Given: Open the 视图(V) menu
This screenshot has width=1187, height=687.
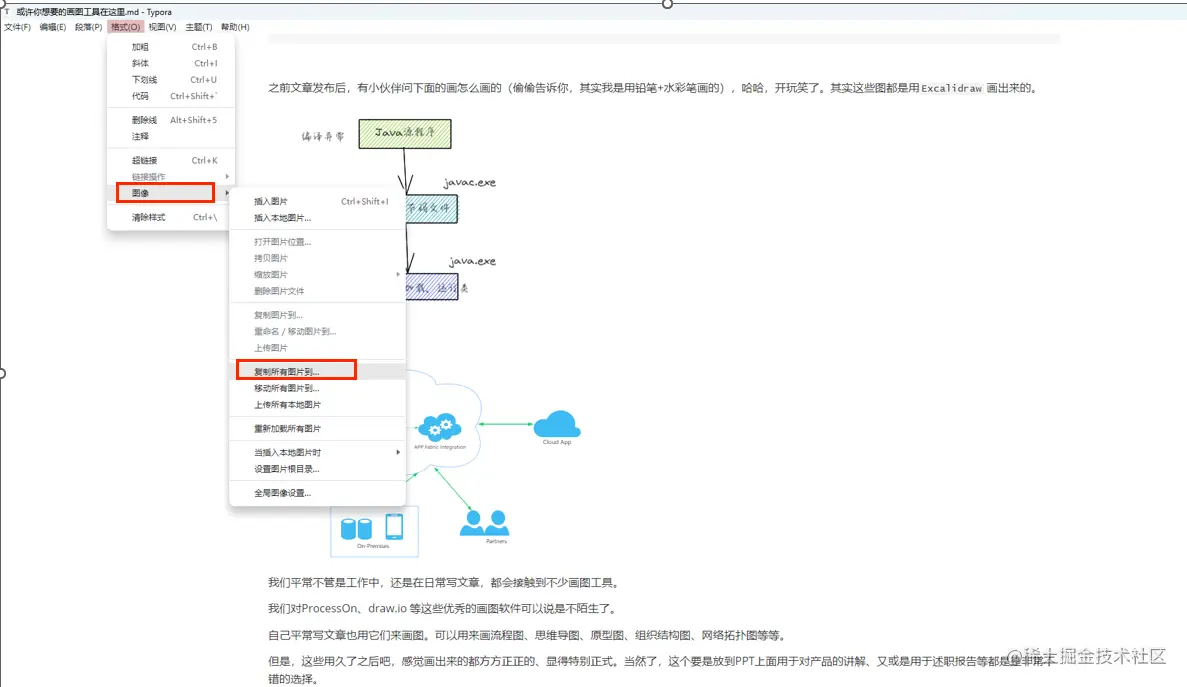Looking at the screenshot, I should [162, 27].
